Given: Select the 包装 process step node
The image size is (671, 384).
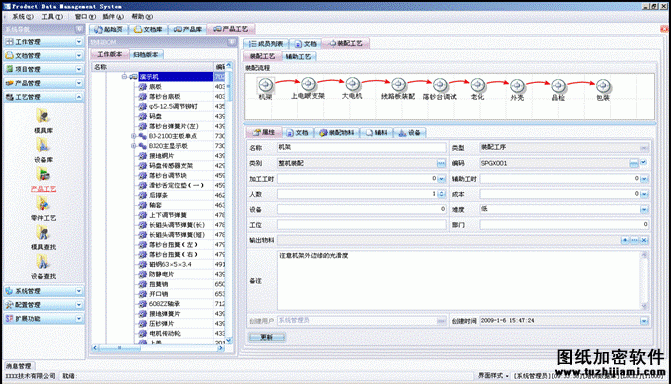Looking at the screenshot, I should coord(603,86).
